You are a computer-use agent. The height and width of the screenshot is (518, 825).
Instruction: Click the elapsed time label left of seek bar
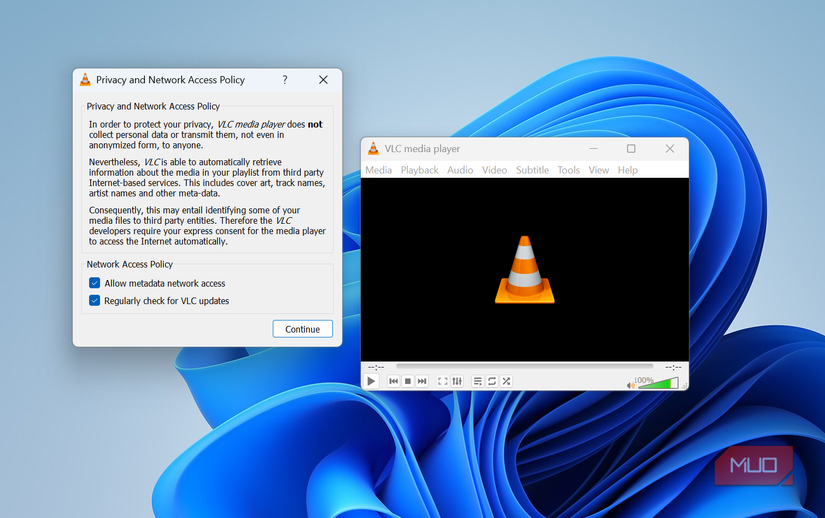[376, 367]
